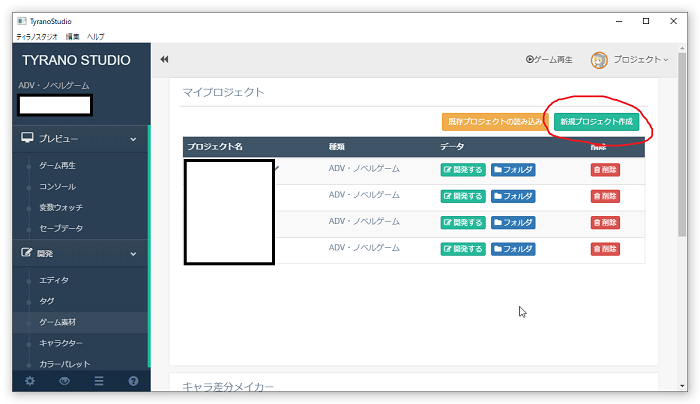Open help via the question mark icon
The width and height of the screenshot is (700, 404).
[133, 381]
